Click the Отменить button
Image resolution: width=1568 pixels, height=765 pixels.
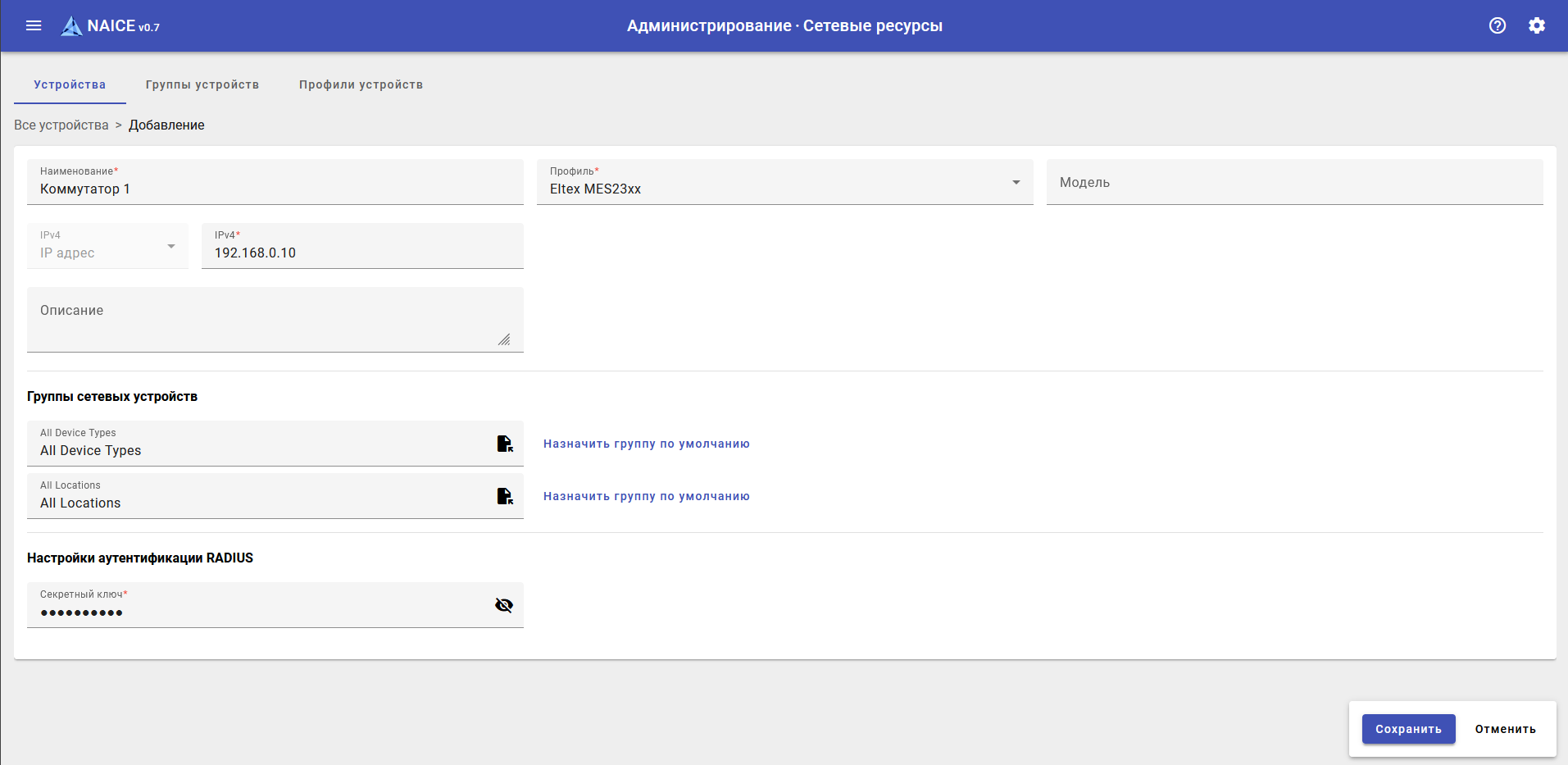(1505, 729)
